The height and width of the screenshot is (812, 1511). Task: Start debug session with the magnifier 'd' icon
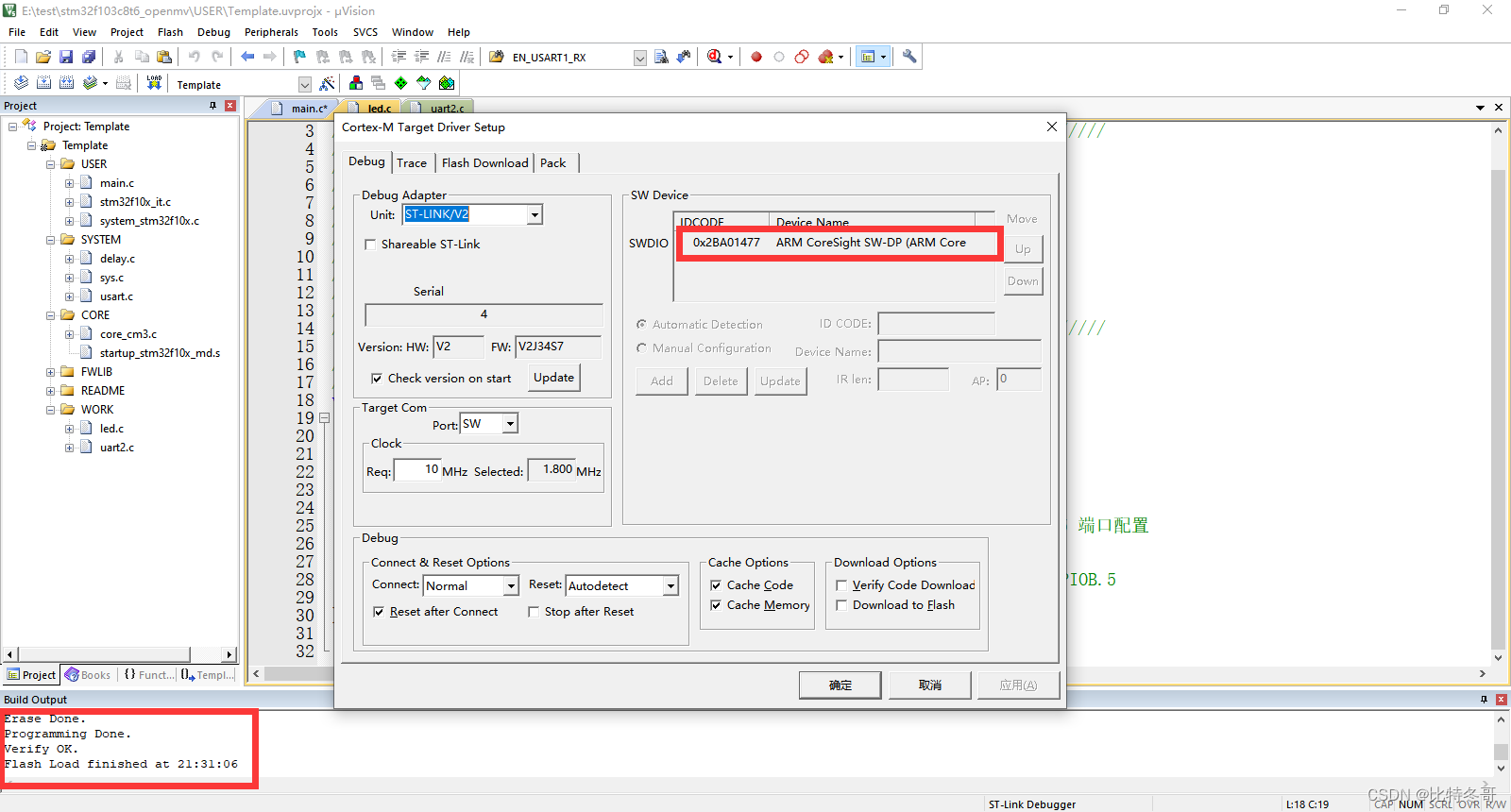tap(715, 57)
